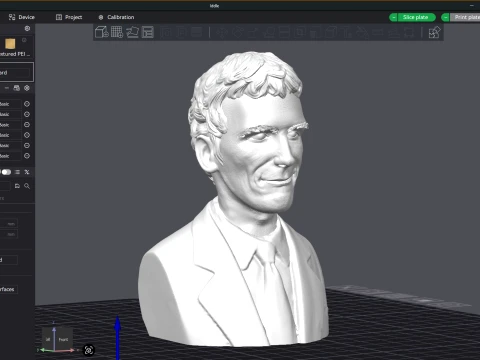Click the Auto orient icon
Image resolution: width=480 pixels, height=360 pixels.
(132, 32)
